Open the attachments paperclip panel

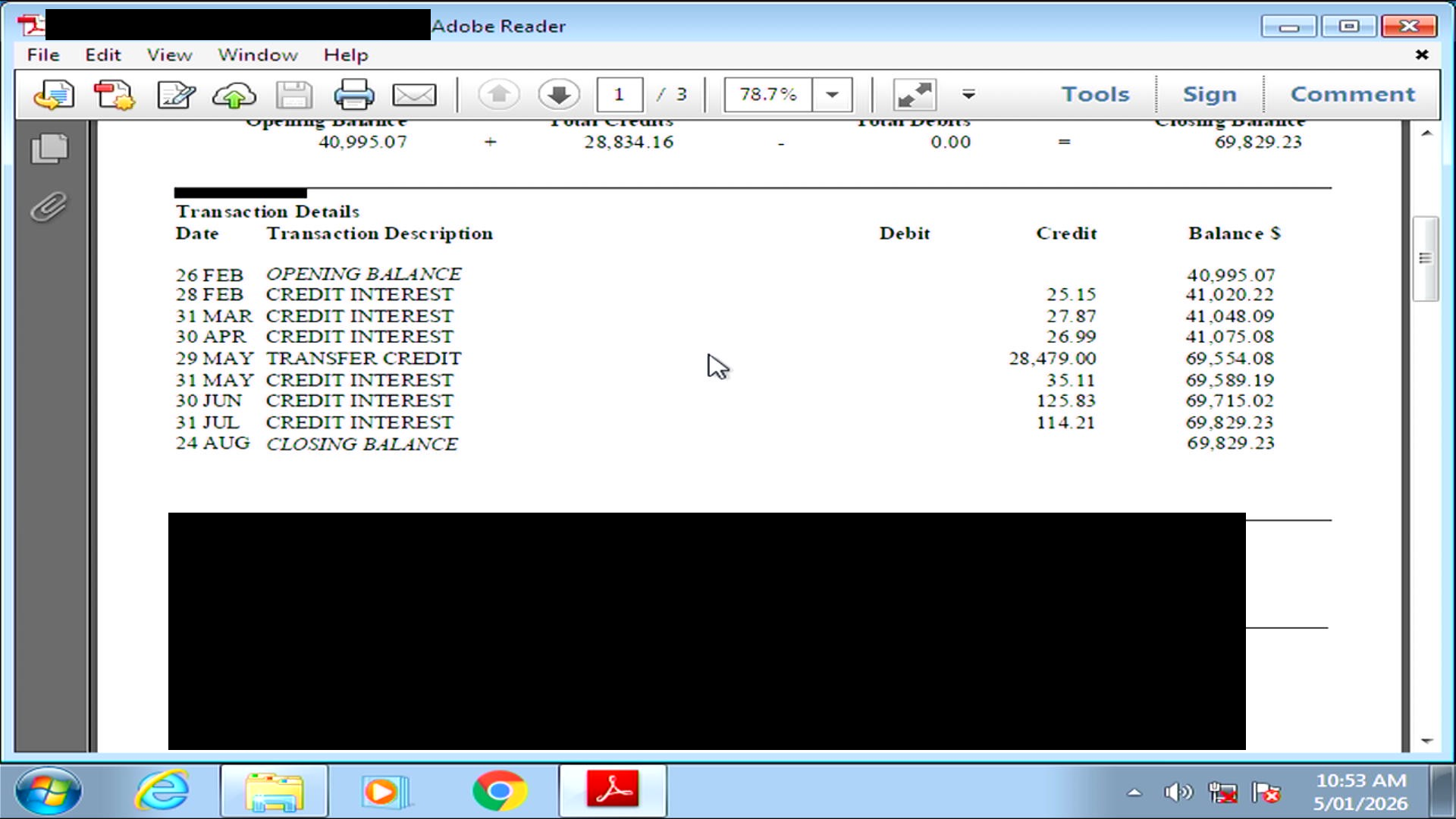50,207
